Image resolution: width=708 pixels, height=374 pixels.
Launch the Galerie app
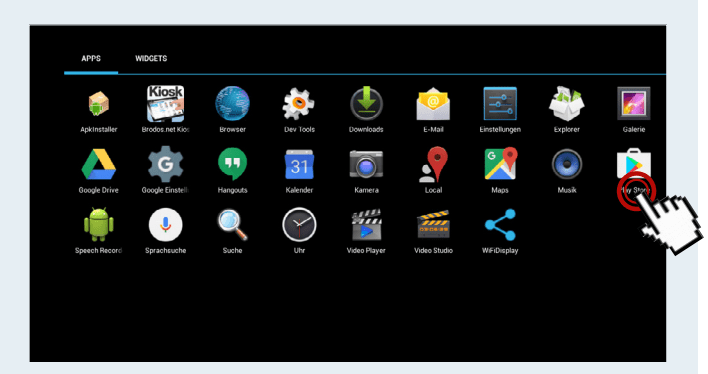pyautogui.click(x=633, y=103)
